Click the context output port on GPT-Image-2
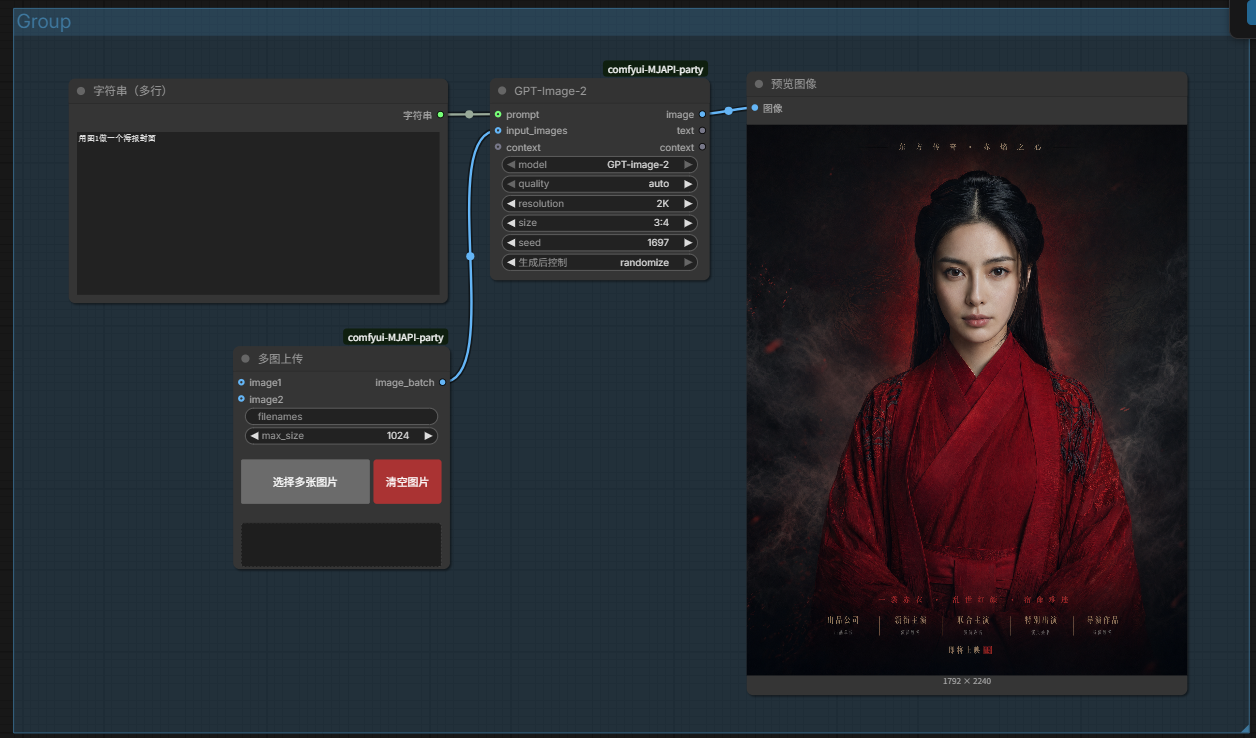The width and height of the screenshot is (1256, 738). click(703, 147)
